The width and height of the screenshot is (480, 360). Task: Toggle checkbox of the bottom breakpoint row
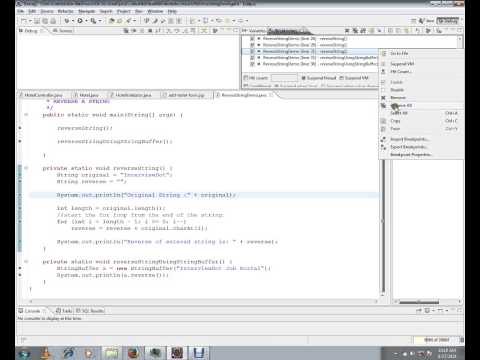click(252, 64)
